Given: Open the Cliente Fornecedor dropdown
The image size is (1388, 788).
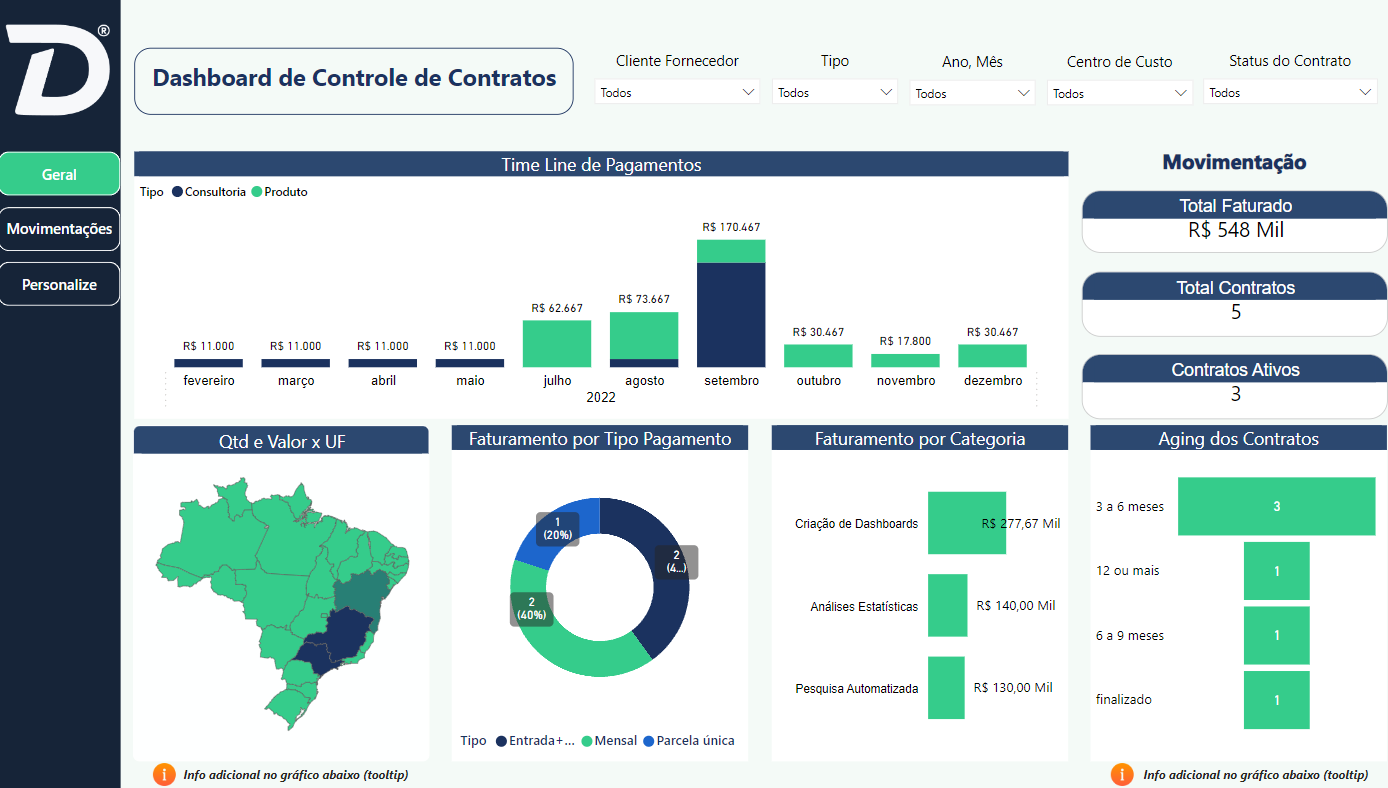Looking at the screenshot, I should click(677, 93).
